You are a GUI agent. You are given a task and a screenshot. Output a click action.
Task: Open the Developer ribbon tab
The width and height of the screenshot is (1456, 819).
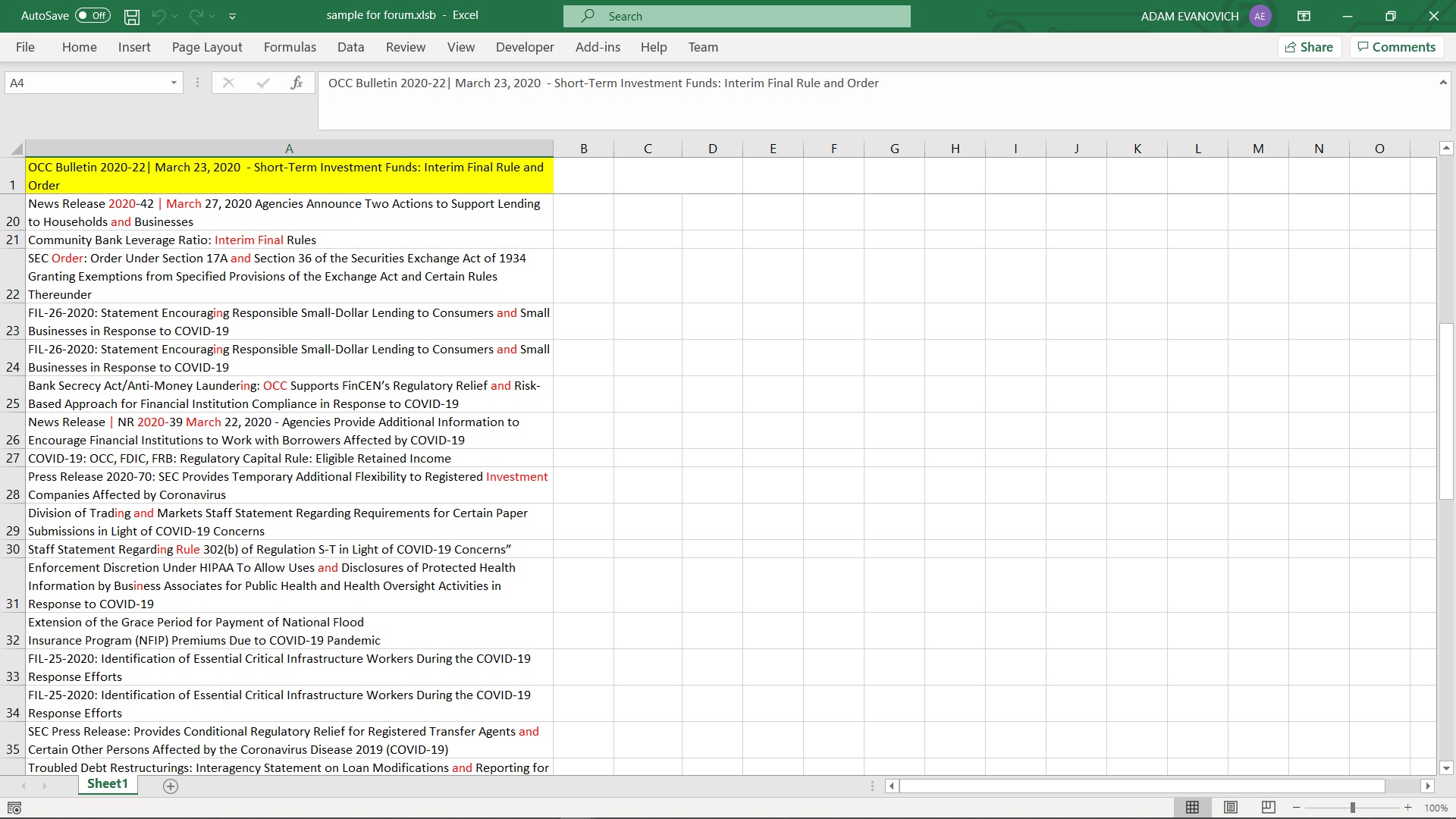coord(525,47)
